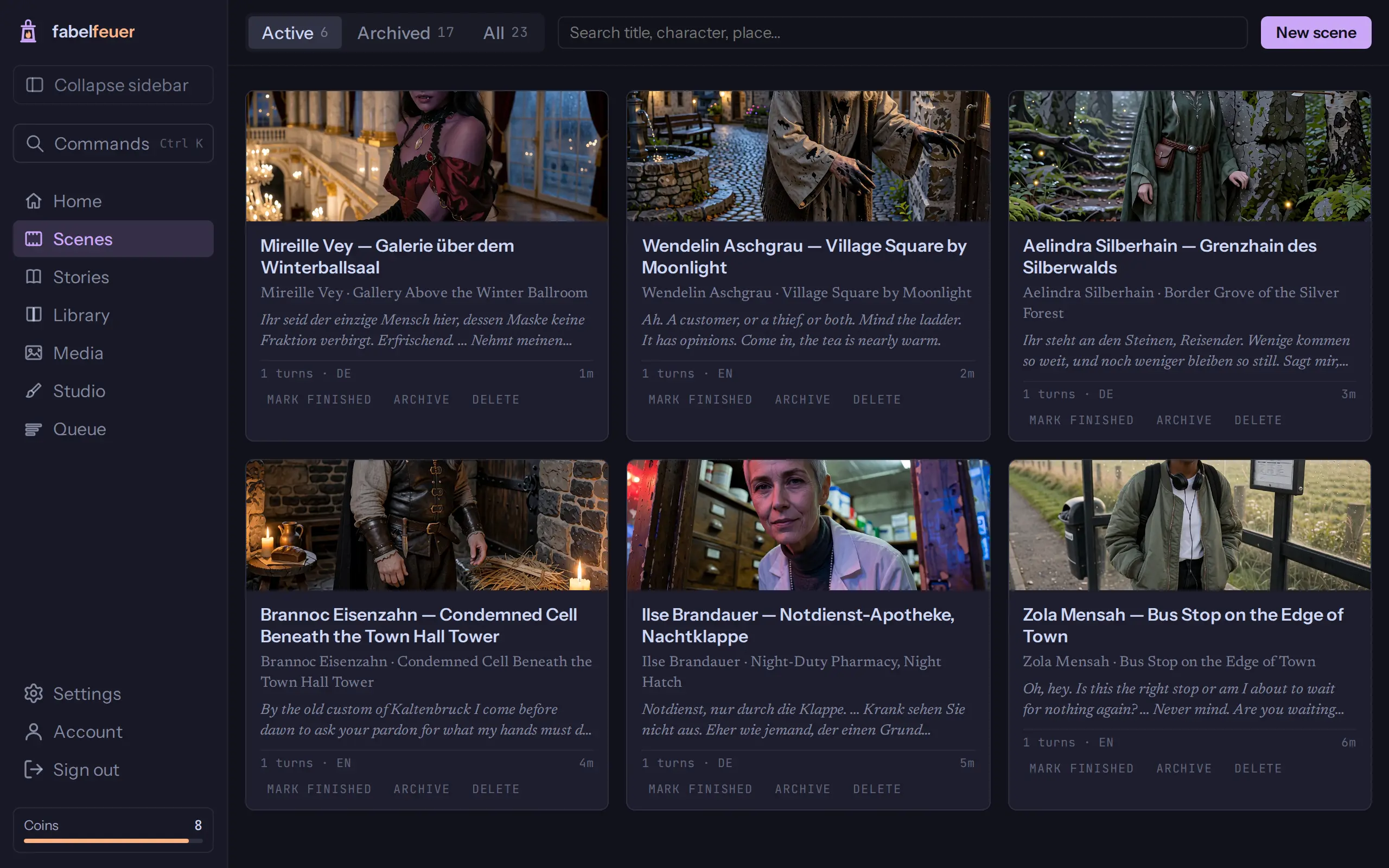Click the Collapse sidebar panel icon

tap(34, 85)
